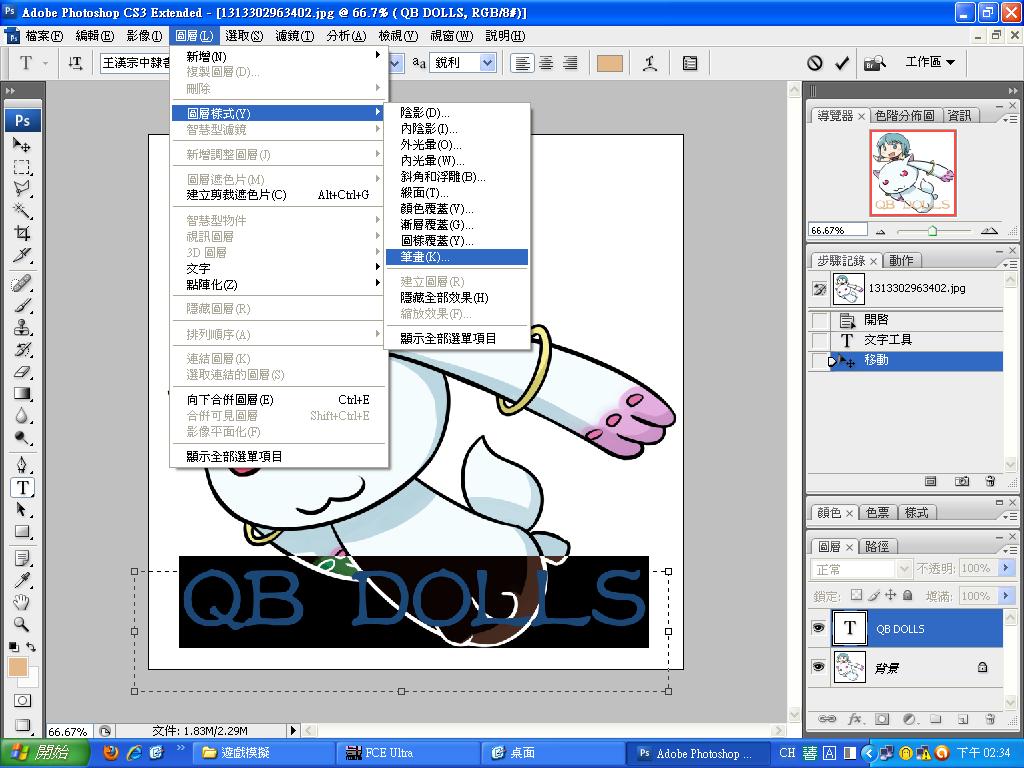This screenshot has height=768, width=1024.
Task: Set history brush source for snapshot
Action: coord(819,288)
